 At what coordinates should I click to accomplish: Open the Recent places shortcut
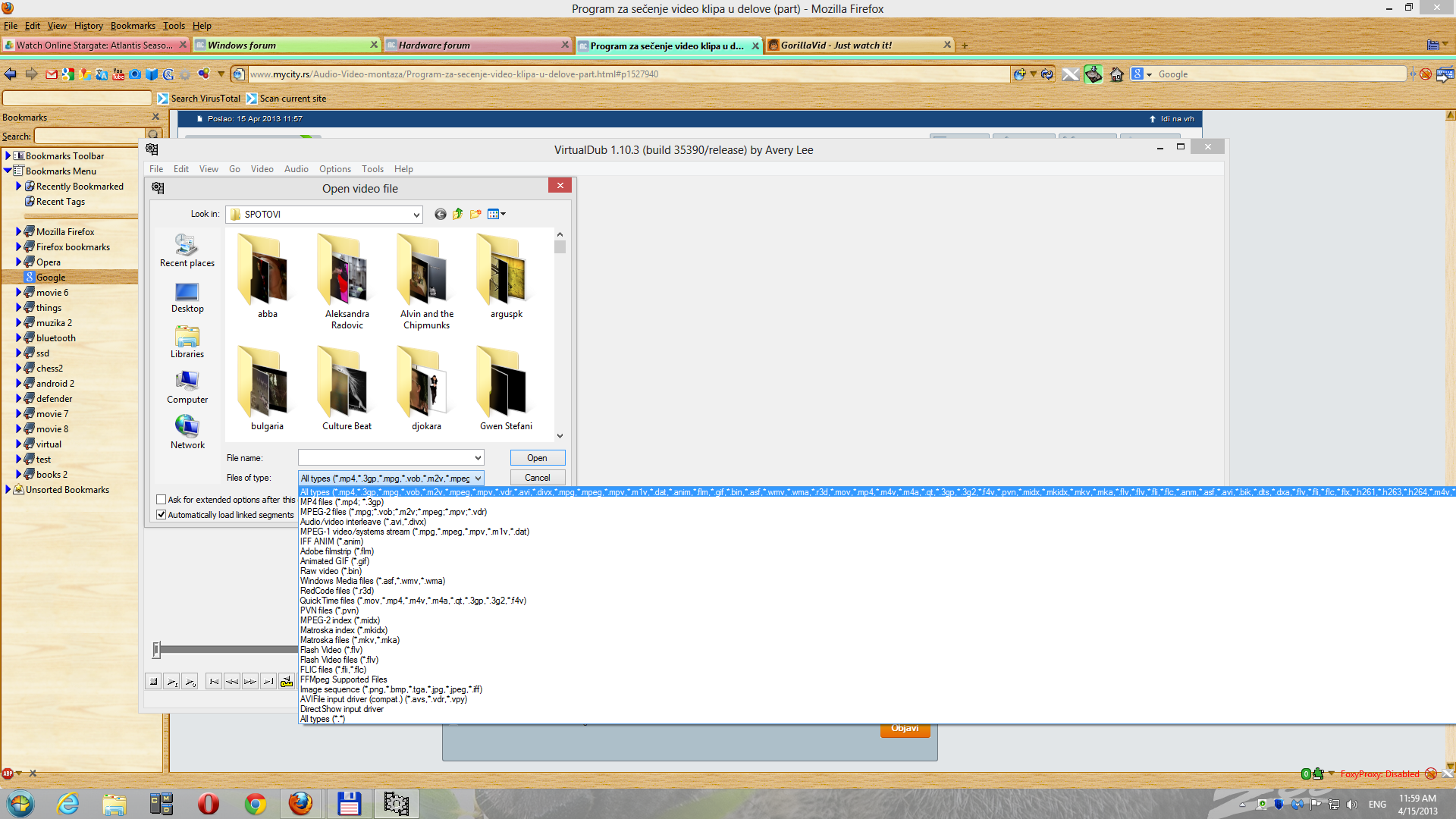187,250
